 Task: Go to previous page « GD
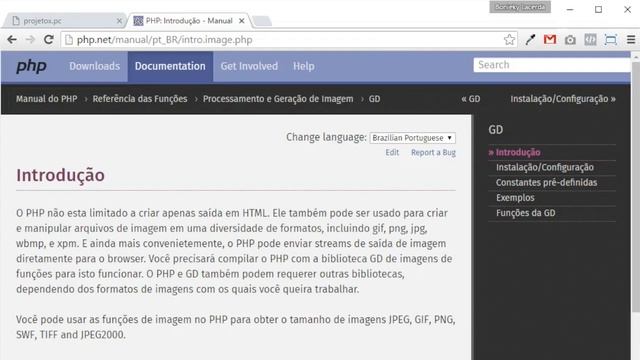tap(471, 99)
